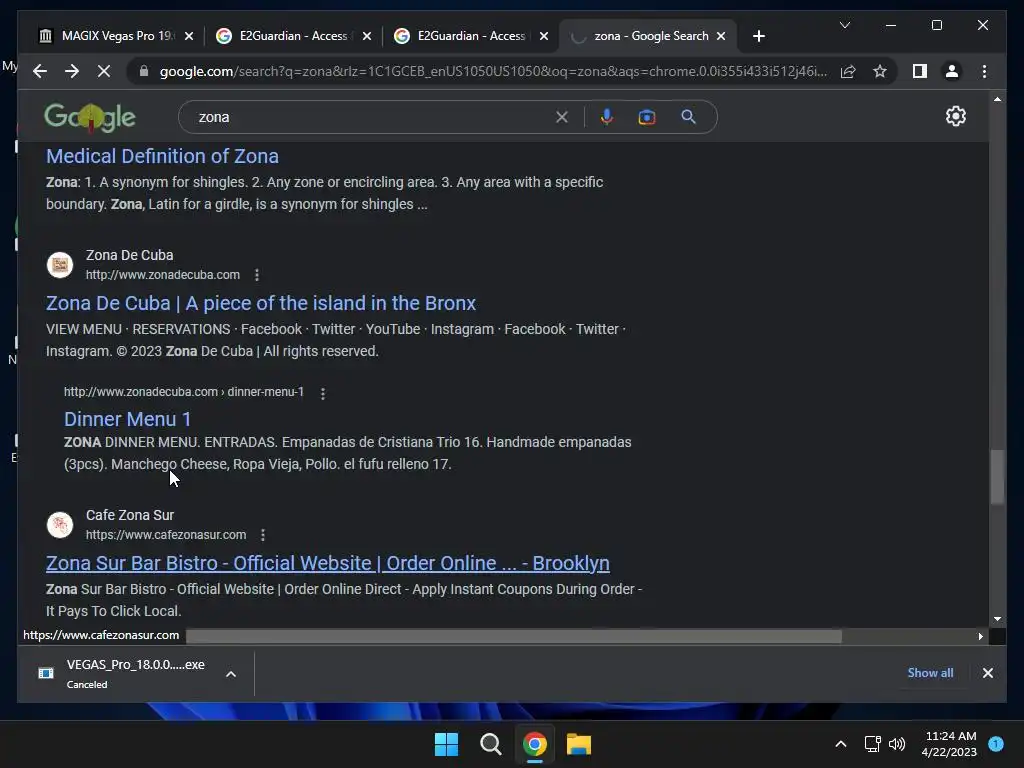Screen dimensions: 1024x768
Task: Click the scroll right arrow
Action: click(x=980, y=636)
